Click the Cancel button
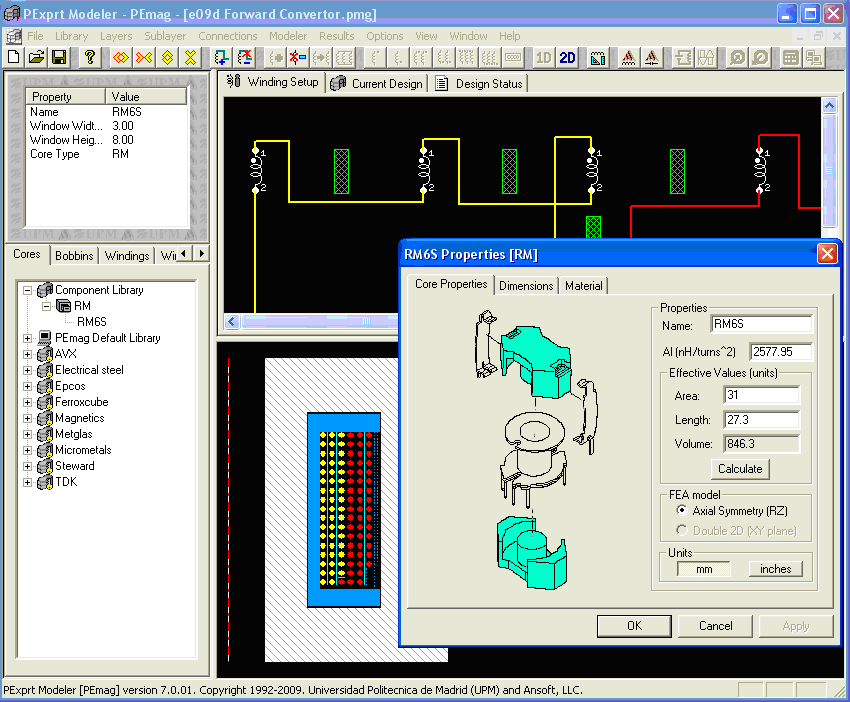Screen dimensions: 850x702 [x=715, y=626]
